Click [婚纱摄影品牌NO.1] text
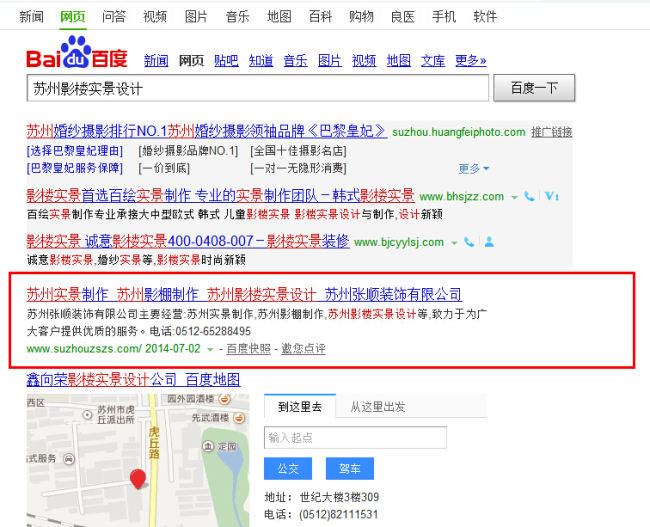The height and width of the screenshot is (527, 650). (x=189, y=151)
